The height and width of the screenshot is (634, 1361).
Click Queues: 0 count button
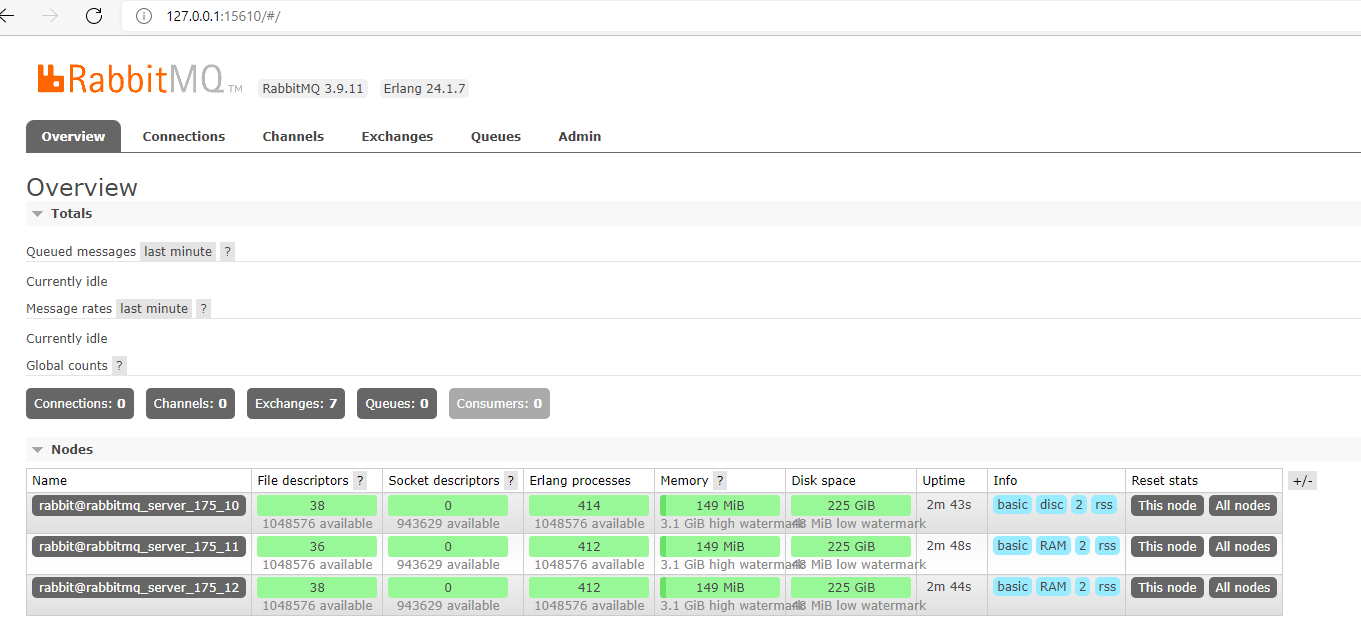point(397,404)
